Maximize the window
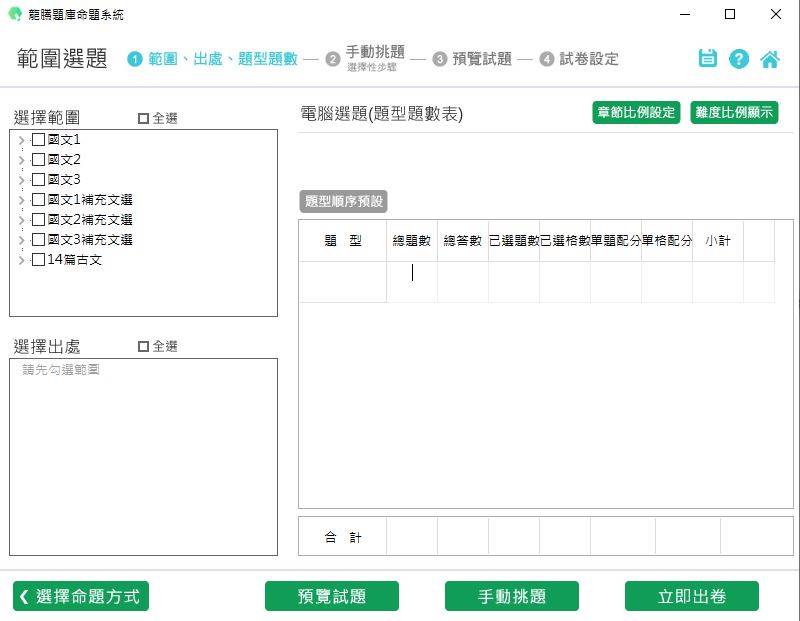Viewport: 800px width, 621px height. 730,14
